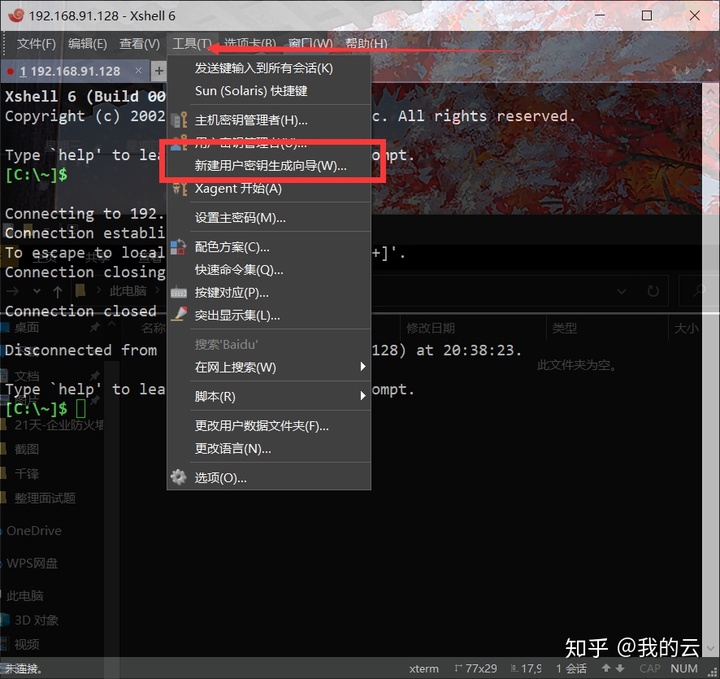Select 此电脑 in Explorer sidebar
This screenshot has height=679, width=720.
coord(25,596)
